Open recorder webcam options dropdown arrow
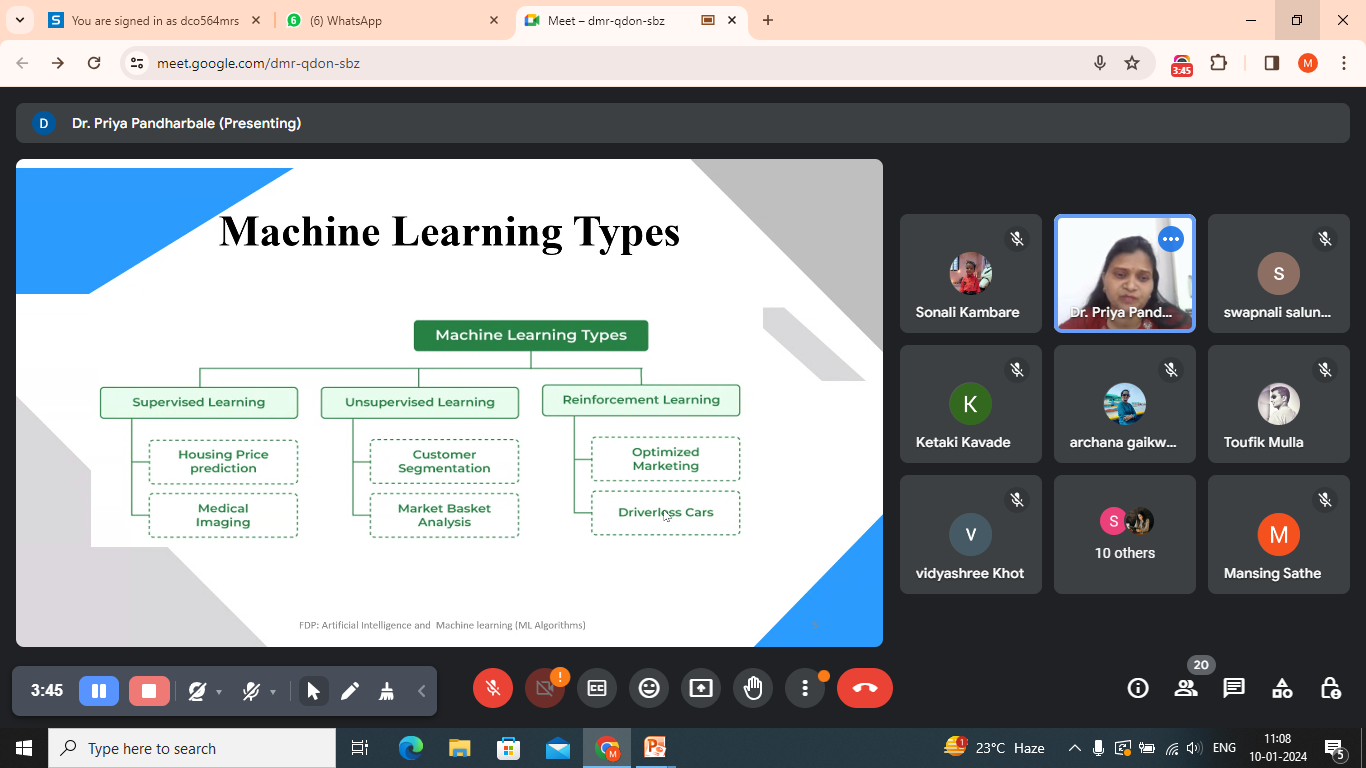This screenshot has height=768, width=1366. 219,692
